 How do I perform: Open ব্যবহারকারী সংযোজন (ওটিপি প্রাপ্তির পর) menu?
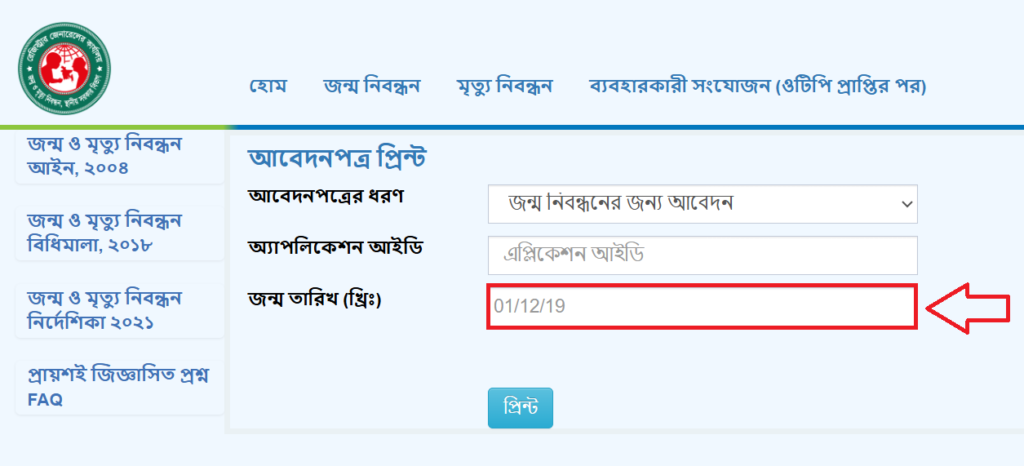point(758,86)
